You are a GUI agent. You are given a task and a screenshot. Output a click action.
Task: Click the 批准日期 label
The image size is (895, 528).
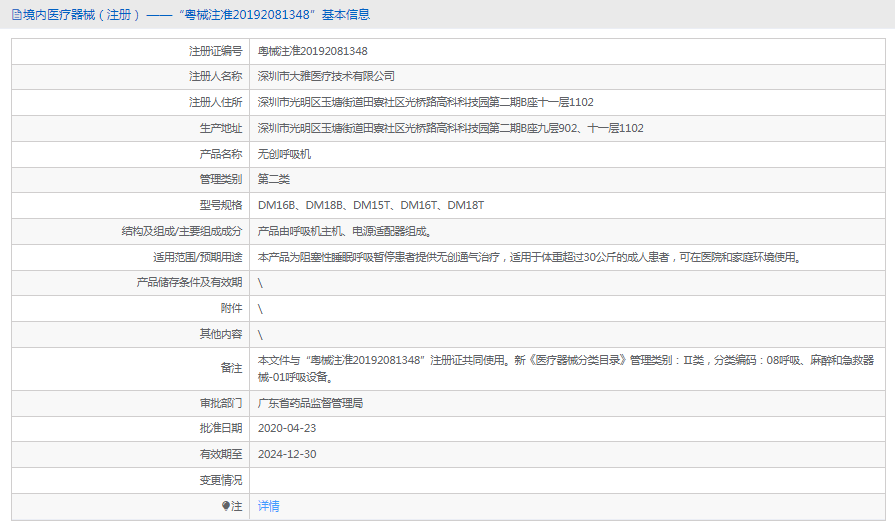[221, 428]
